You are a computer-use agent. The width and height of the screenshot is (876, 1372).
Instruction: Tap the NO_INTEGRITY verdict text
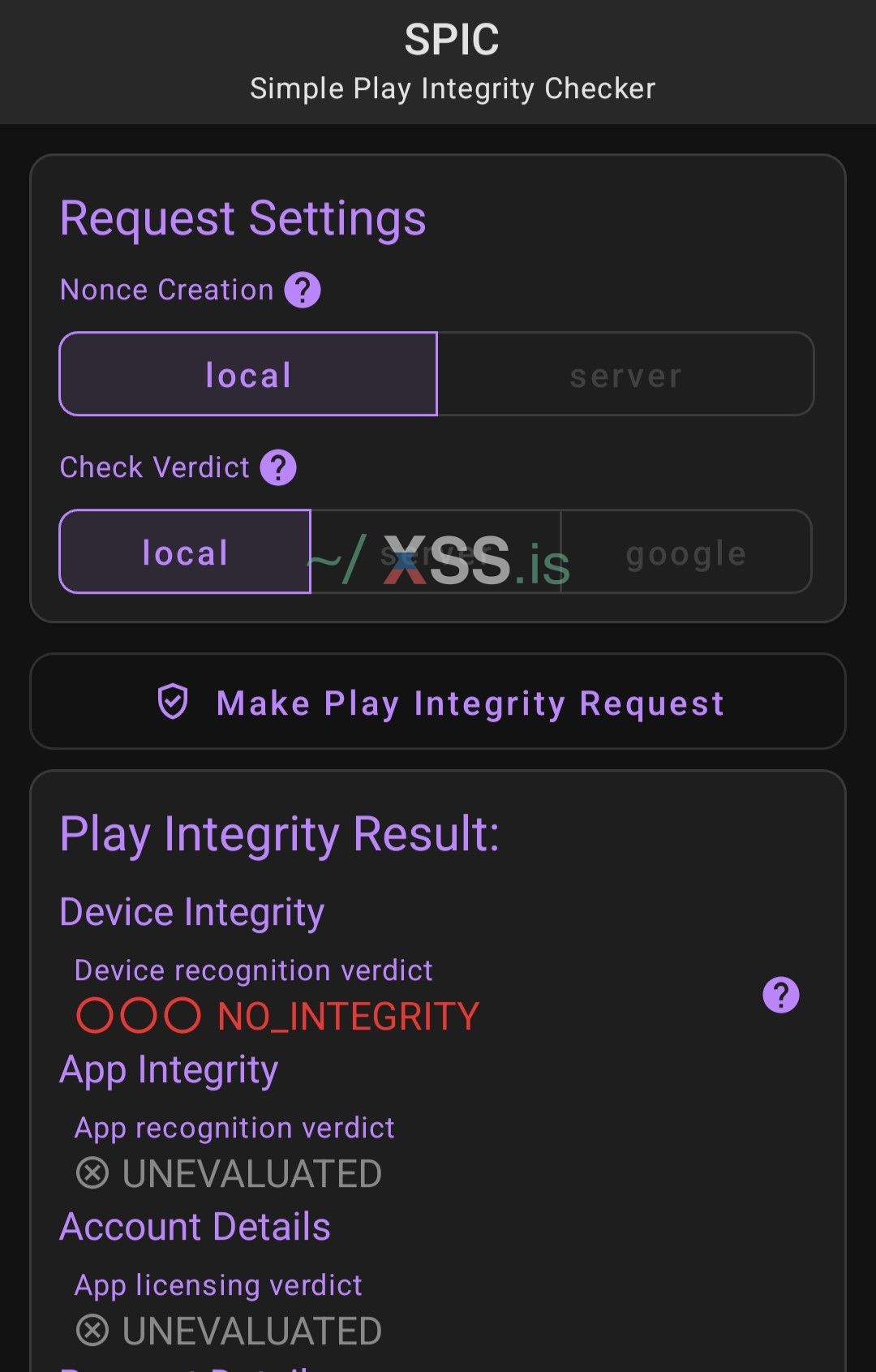point(349,1017)
